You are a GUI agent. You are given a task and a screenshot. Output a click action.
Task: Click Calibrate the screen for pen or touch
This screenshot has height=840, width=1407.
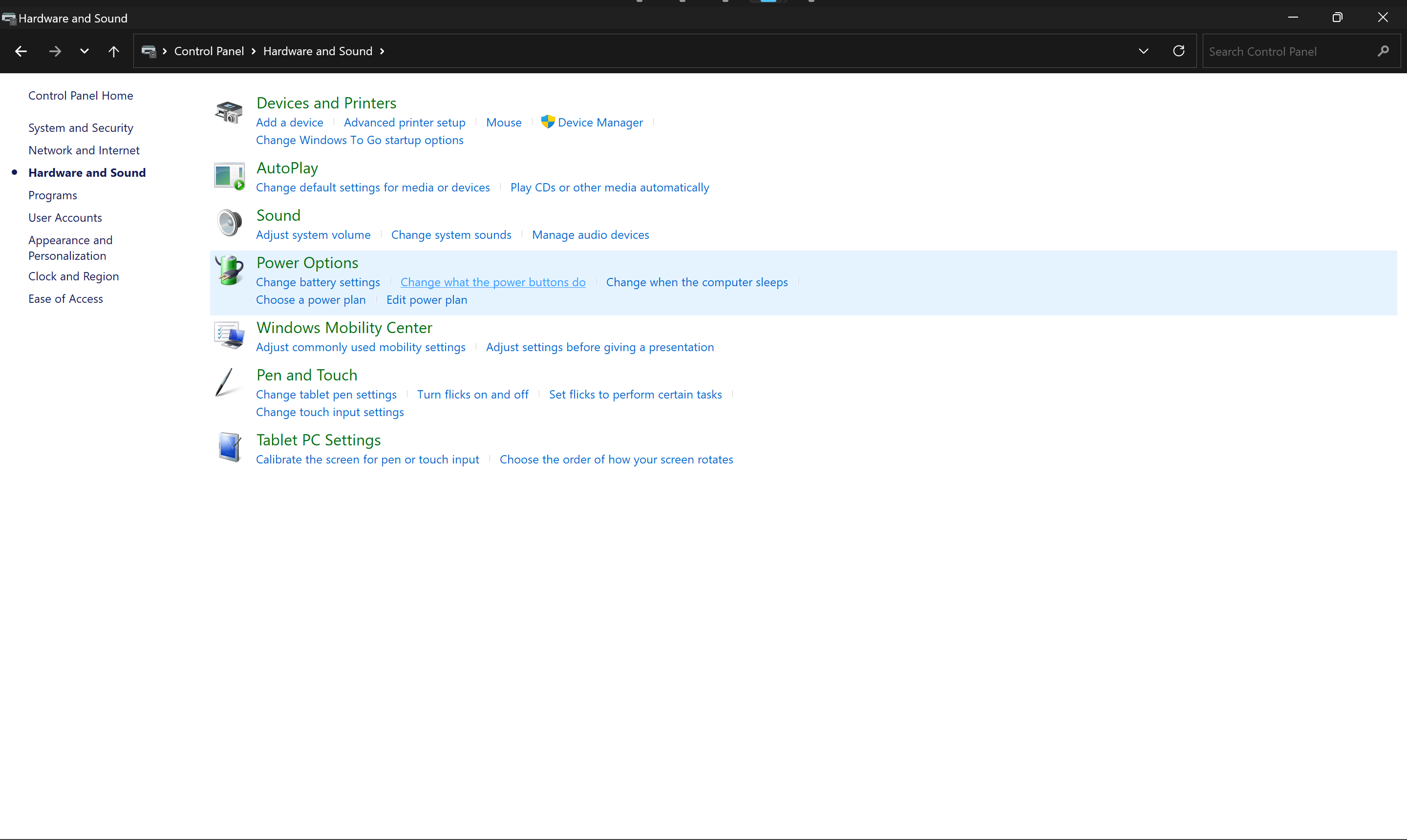pos(367,460)
